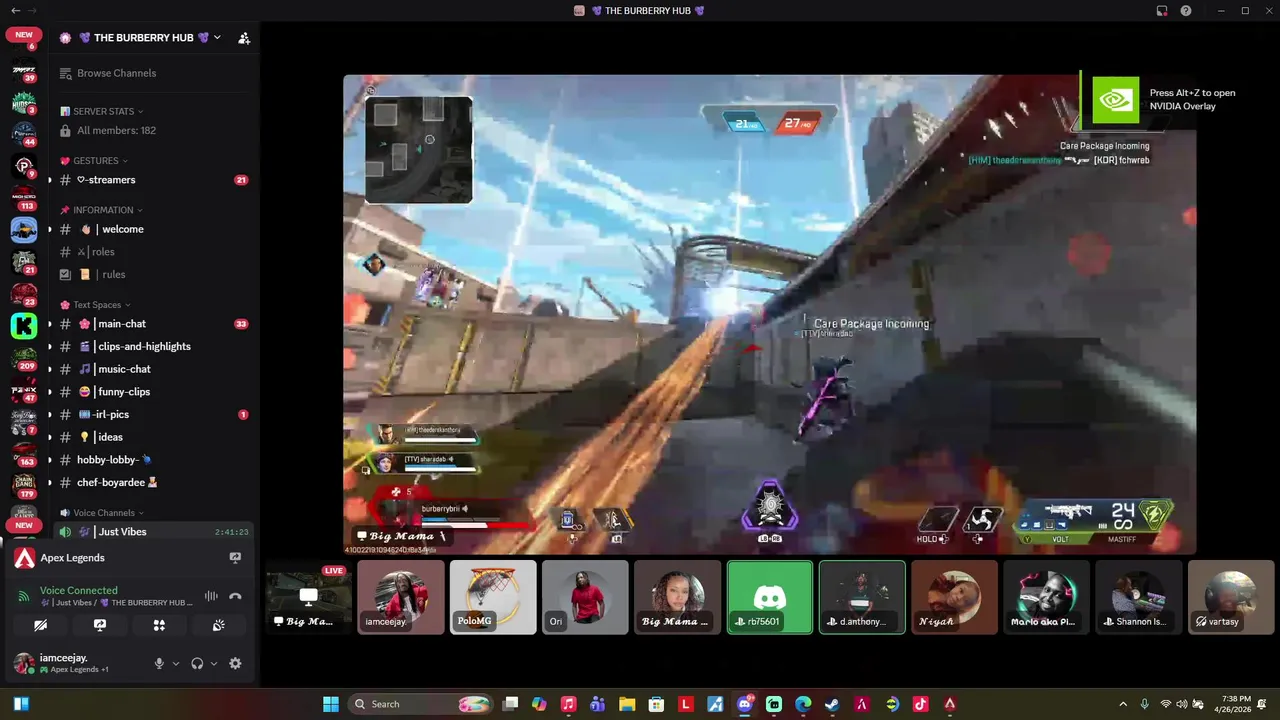Click the Apex Legends stream video

[x=770, y=314]
